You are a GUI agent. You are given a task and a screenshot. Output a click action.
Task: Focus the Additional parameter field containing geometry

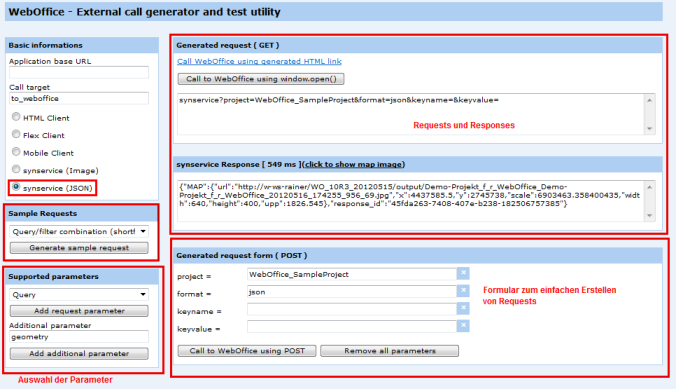point(79,337)
